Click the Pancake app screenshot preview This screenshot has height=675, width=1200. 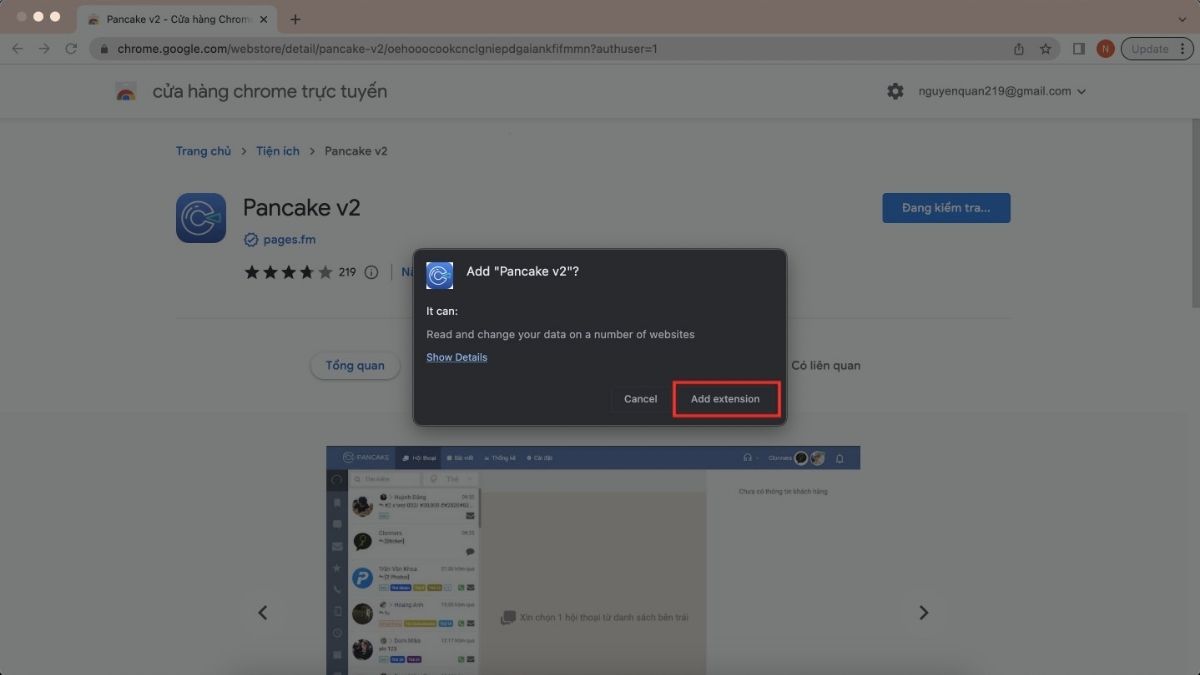[x=593, y=560]
